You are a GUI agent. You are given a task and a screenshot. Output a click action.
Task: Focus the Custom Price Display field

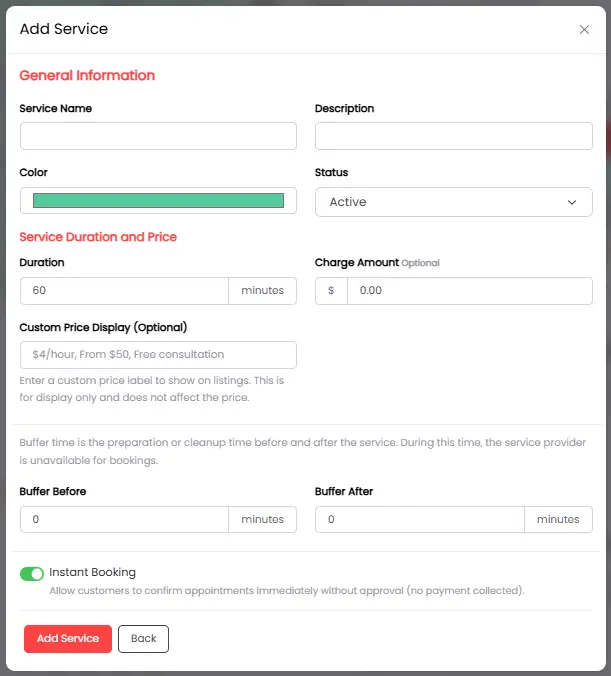tap(158, 355)
